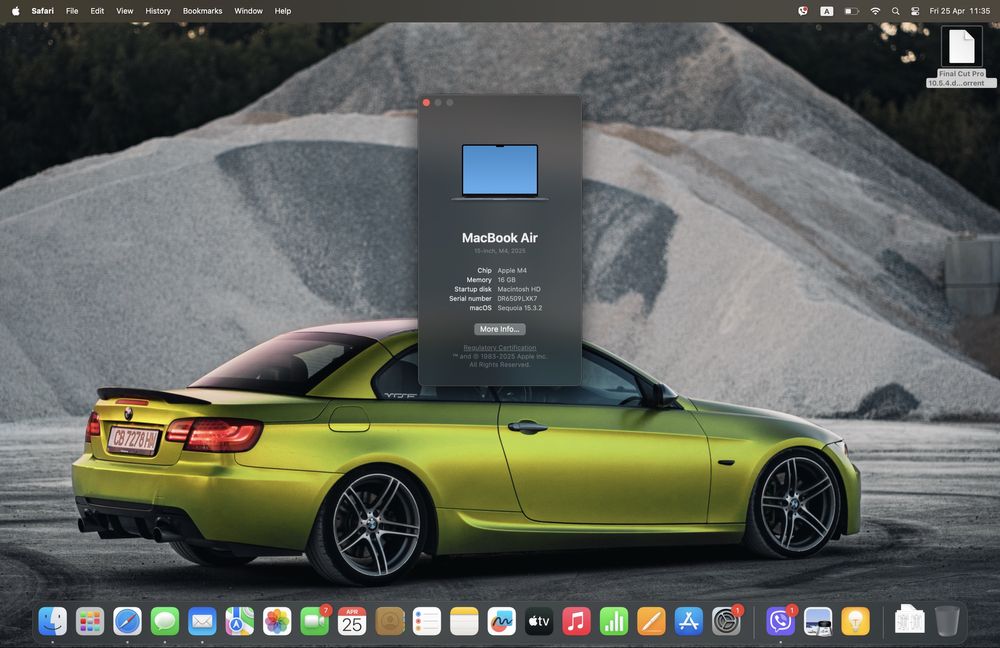The height and width of the screenshot is (648, 1000).
Task: Open Control Center from menu bar
Action: point(915,11)
